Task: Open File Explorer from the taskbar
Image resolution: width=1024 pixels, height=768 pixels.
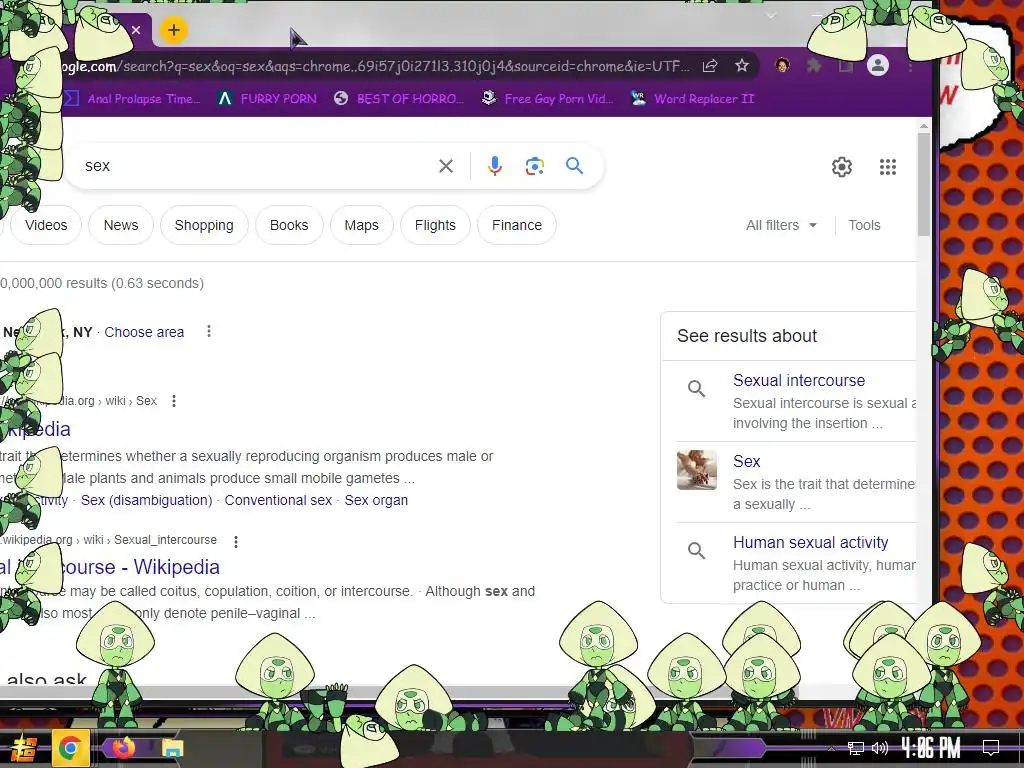Action: pyautogui.click(x=173, y=748)
